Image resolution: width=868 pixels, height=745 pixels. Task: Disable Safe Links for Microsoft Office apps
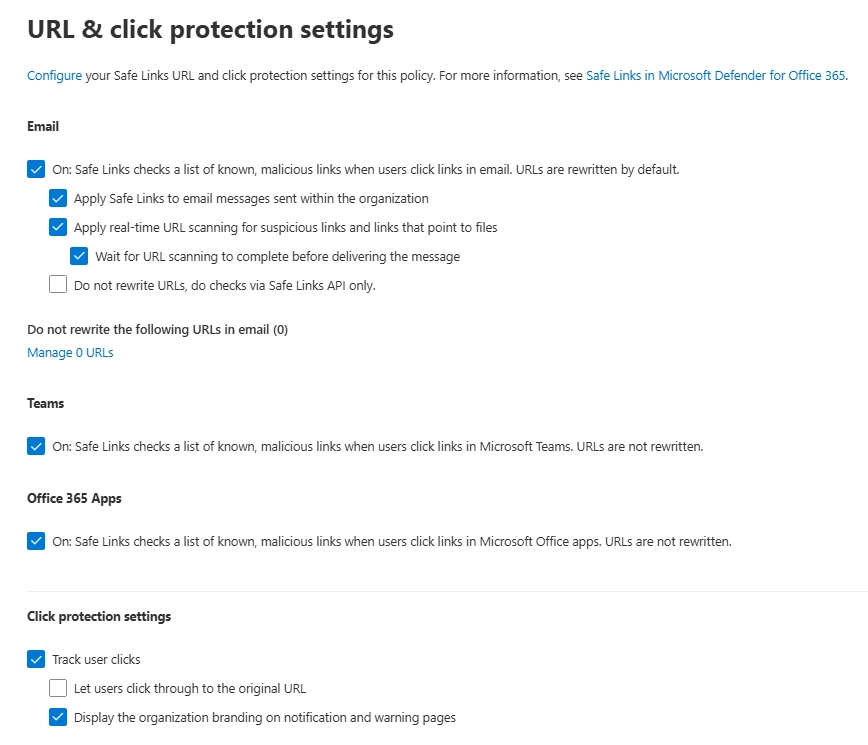[x=36, y=541]
